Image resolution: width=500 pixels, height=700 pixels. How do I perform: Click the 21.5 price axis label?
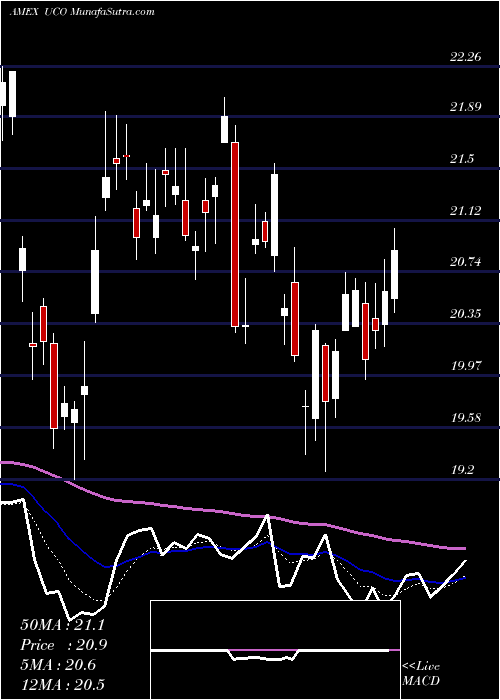461,159
